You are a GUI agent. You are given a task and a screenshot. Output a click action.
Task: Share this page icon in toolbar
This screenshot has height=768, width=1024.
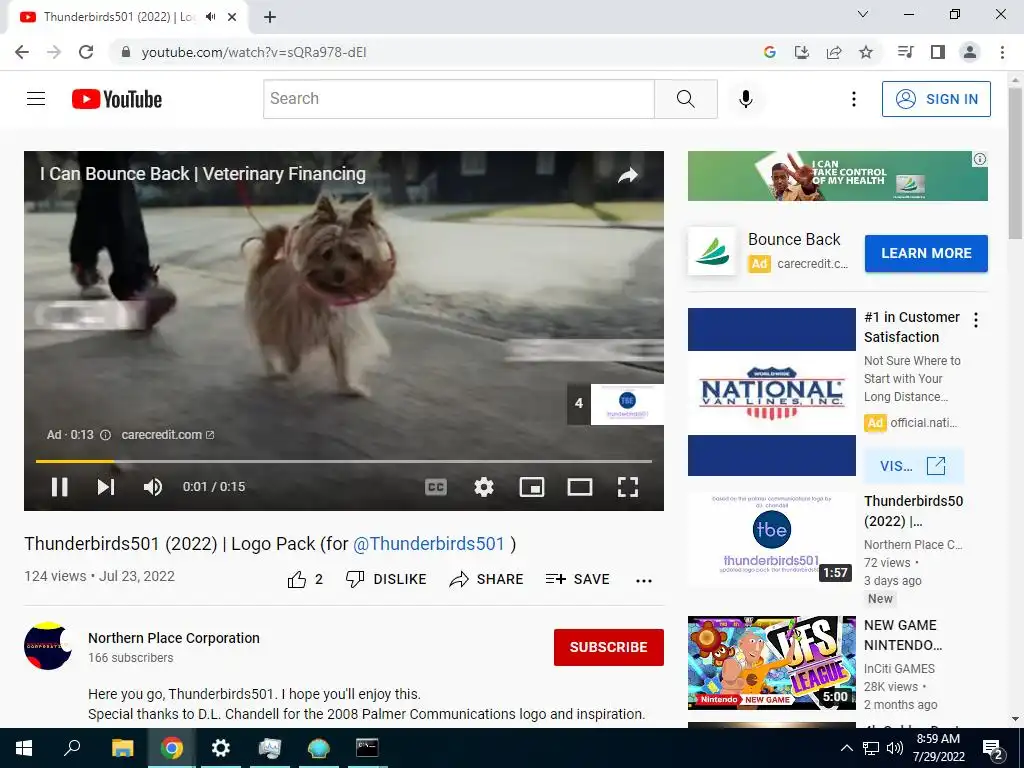[834, 52]
